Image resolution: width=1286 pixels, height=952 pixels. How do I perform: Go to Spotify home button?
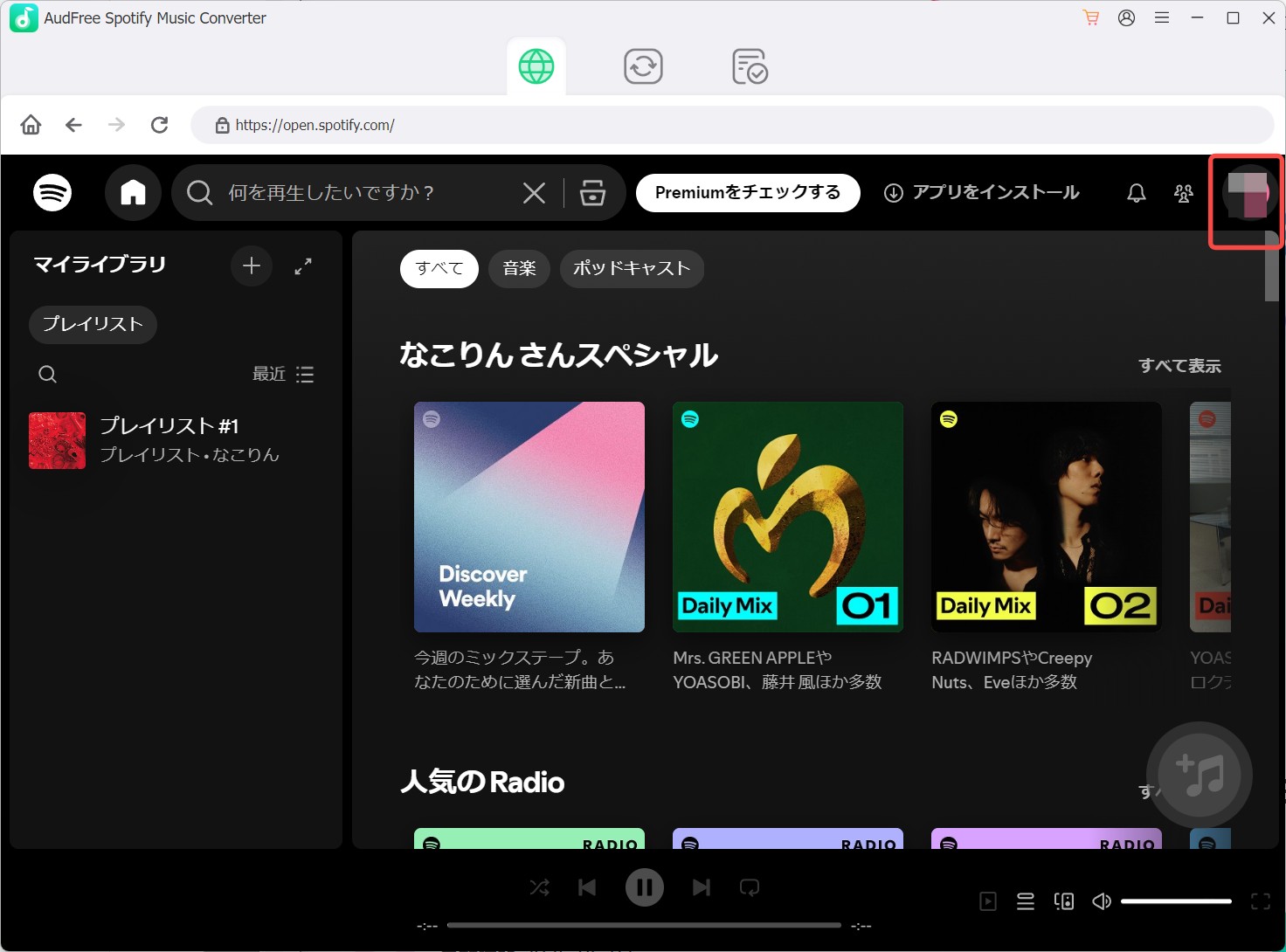[x=133, y=192]
